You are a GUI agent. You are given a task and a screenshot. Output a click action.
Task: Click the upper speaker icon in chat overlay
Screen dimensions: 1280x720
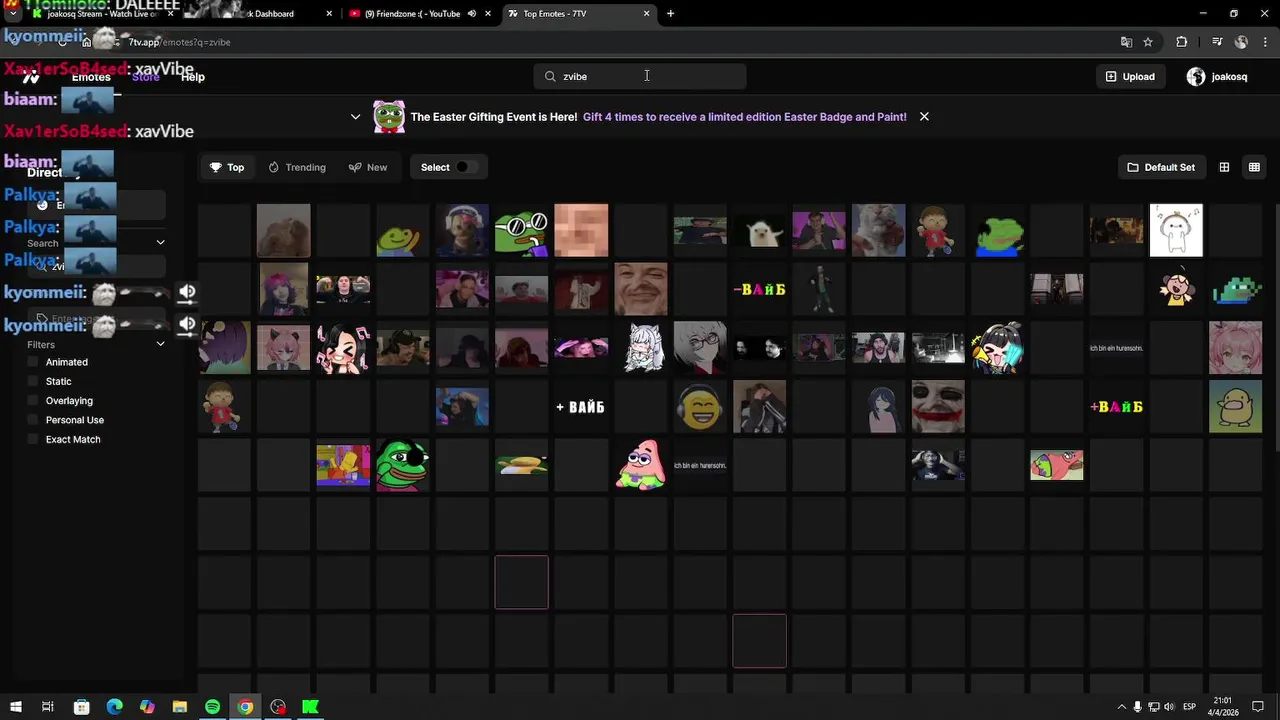point(187,292)
